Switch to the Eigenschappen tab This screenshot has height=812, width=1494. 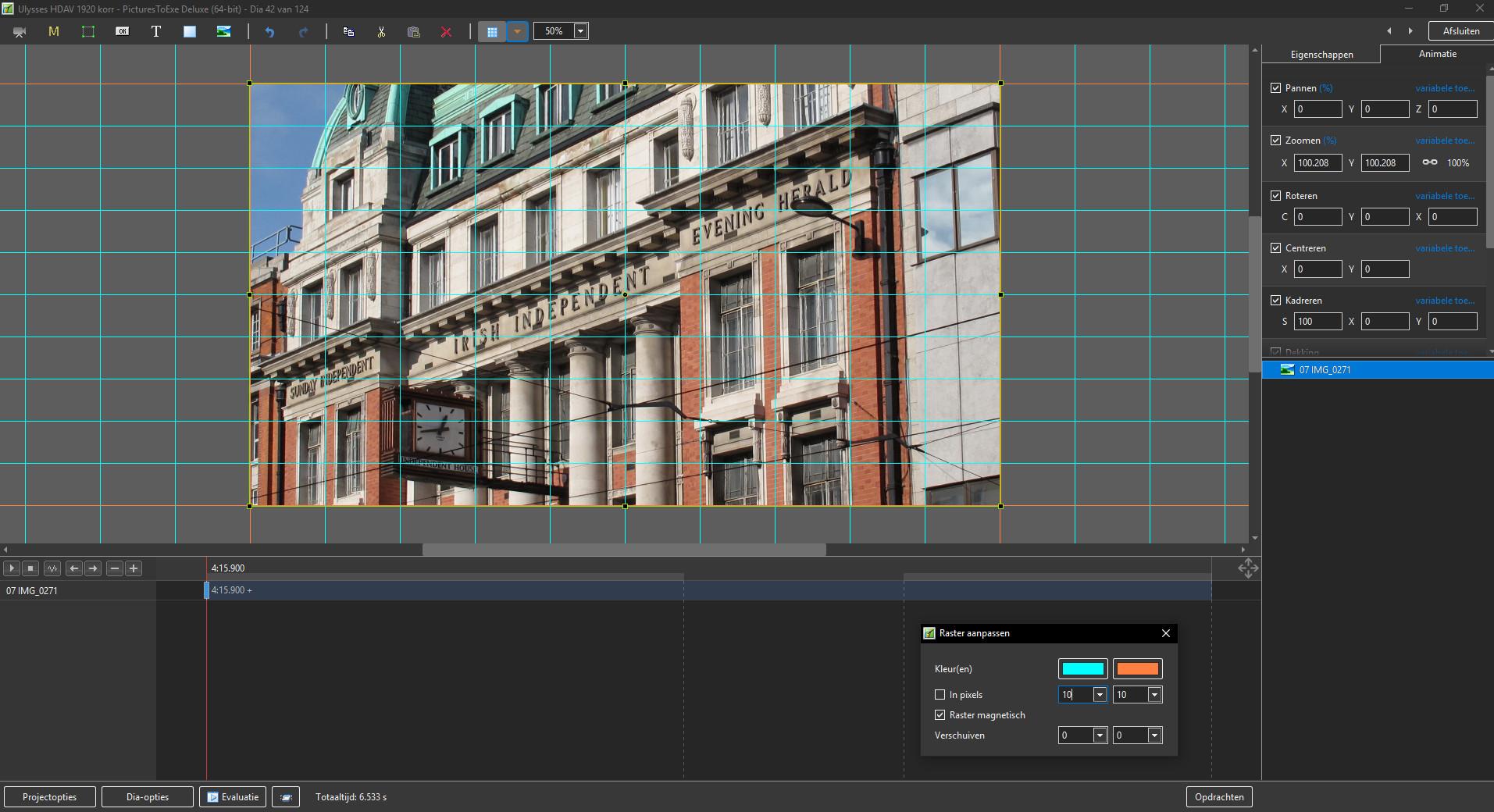(1321, 55)
